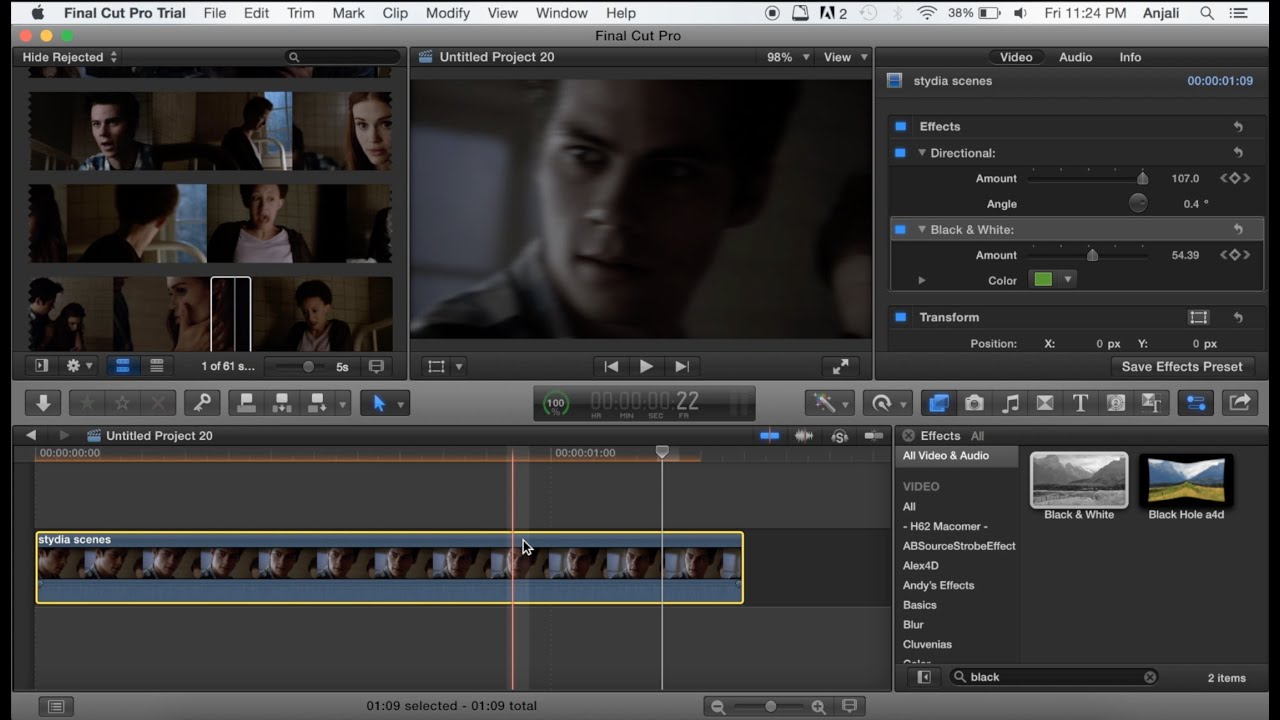Collapse the Directional effect parameters
Viewport: 1280px width, 720px height.
[x=922, y=153]
